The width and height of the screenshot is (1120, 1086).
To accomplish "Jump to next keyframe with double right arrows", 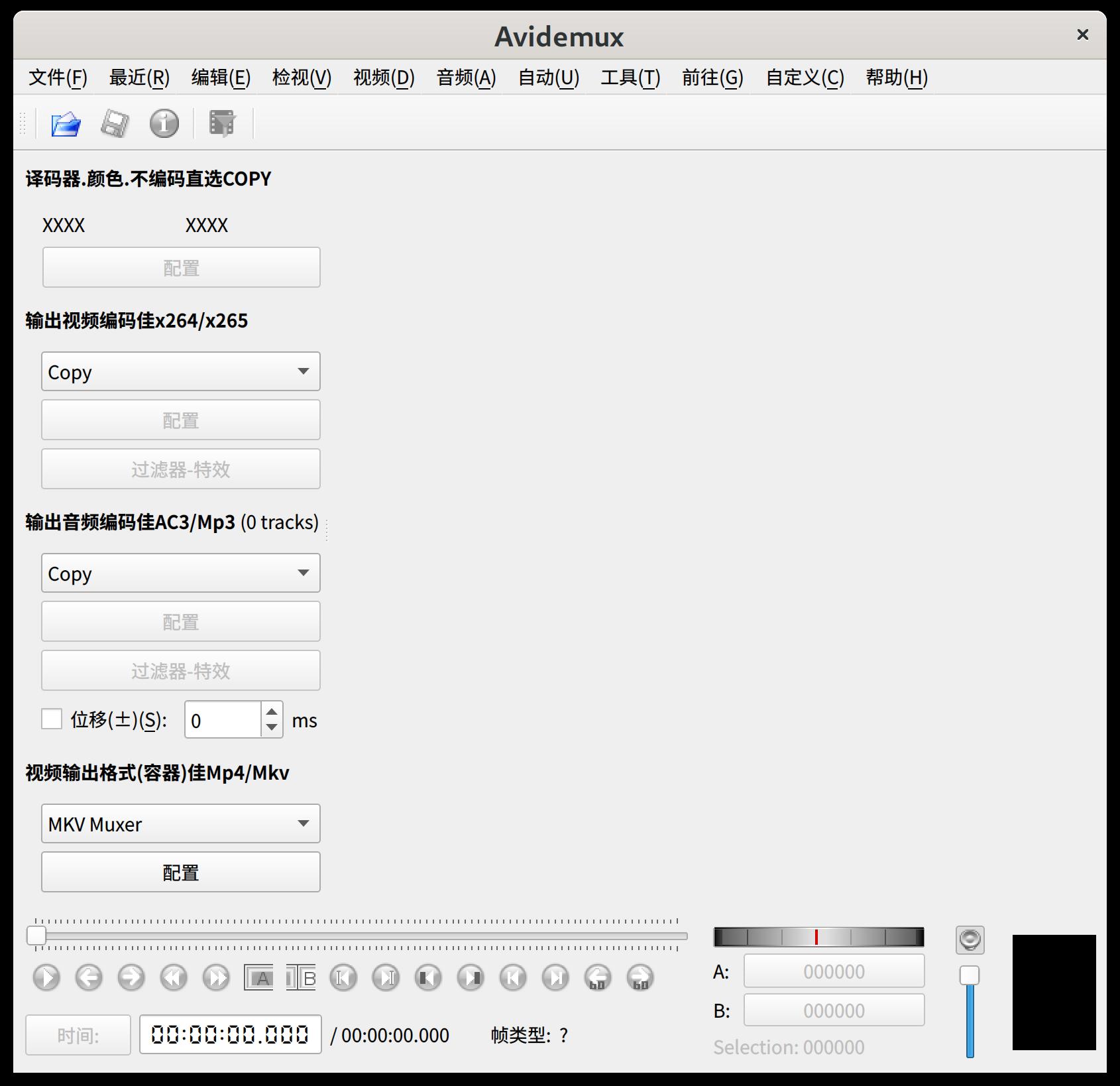I will coord(216,977).
